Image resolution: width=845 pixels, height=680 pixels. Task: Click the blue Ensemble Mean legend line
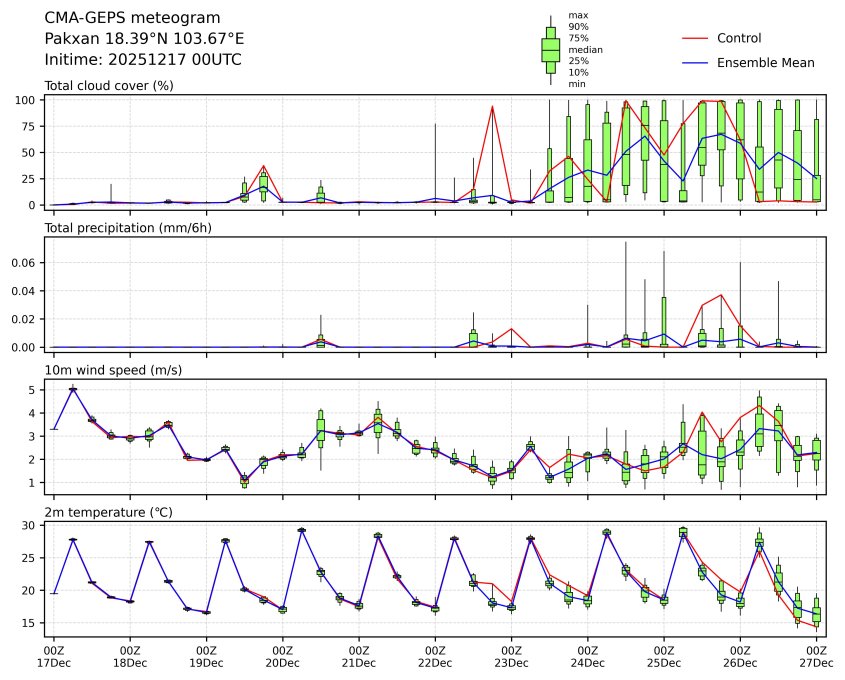tap(695, 62)
